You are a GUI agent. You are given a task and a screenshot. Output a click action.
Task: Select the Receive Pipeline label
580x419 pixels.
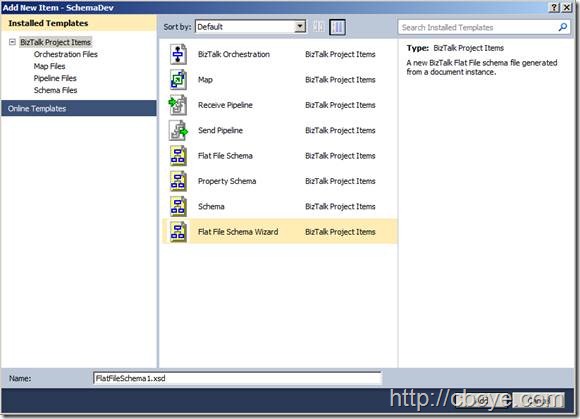(x=225, y=105)
